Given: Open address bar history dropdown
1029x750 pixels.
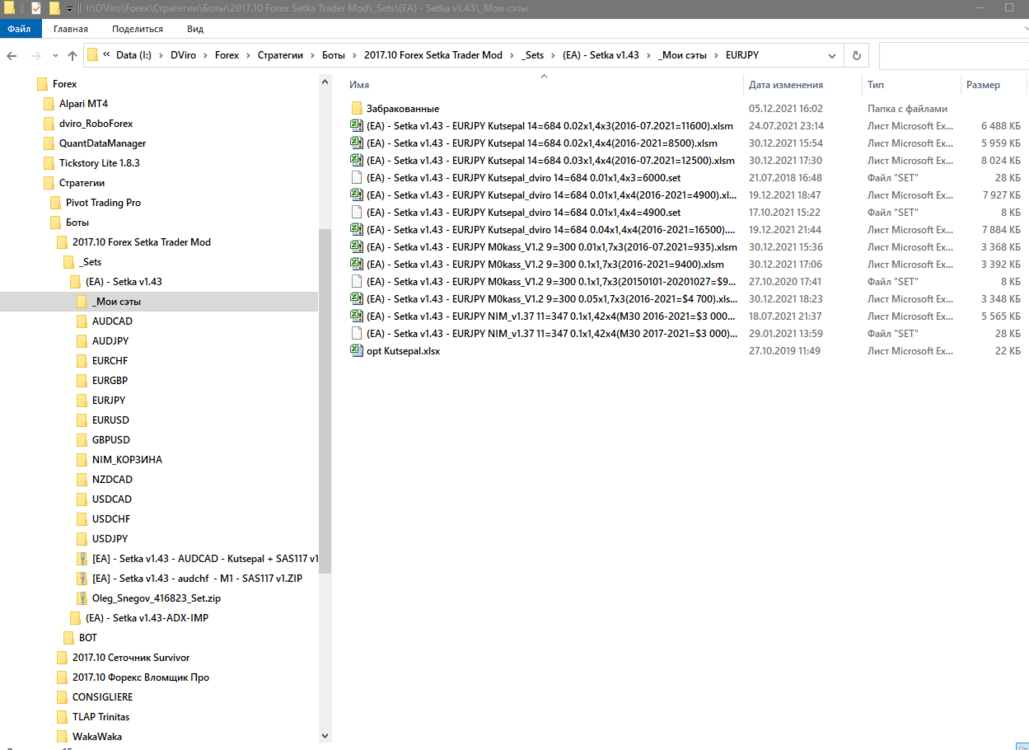Looking at the screenshot, I should click(x=832, y=56).
